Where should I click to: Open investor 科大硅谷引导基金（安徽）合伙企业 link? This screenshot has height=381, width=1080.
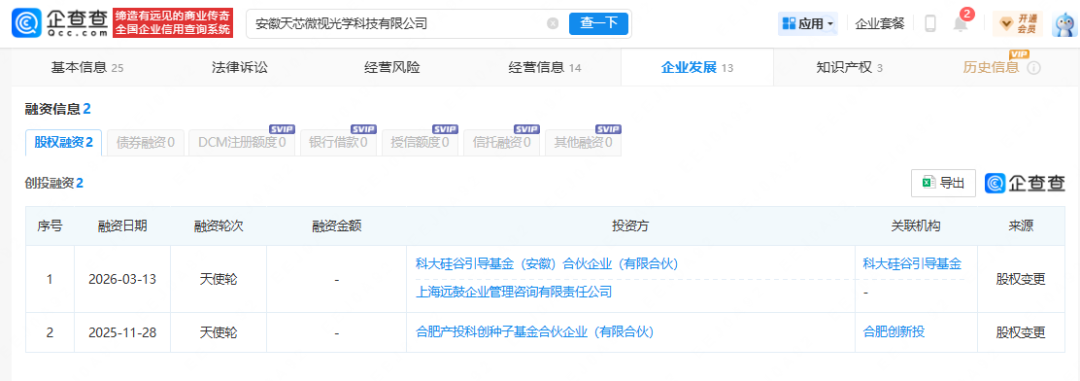coord(547,264)
